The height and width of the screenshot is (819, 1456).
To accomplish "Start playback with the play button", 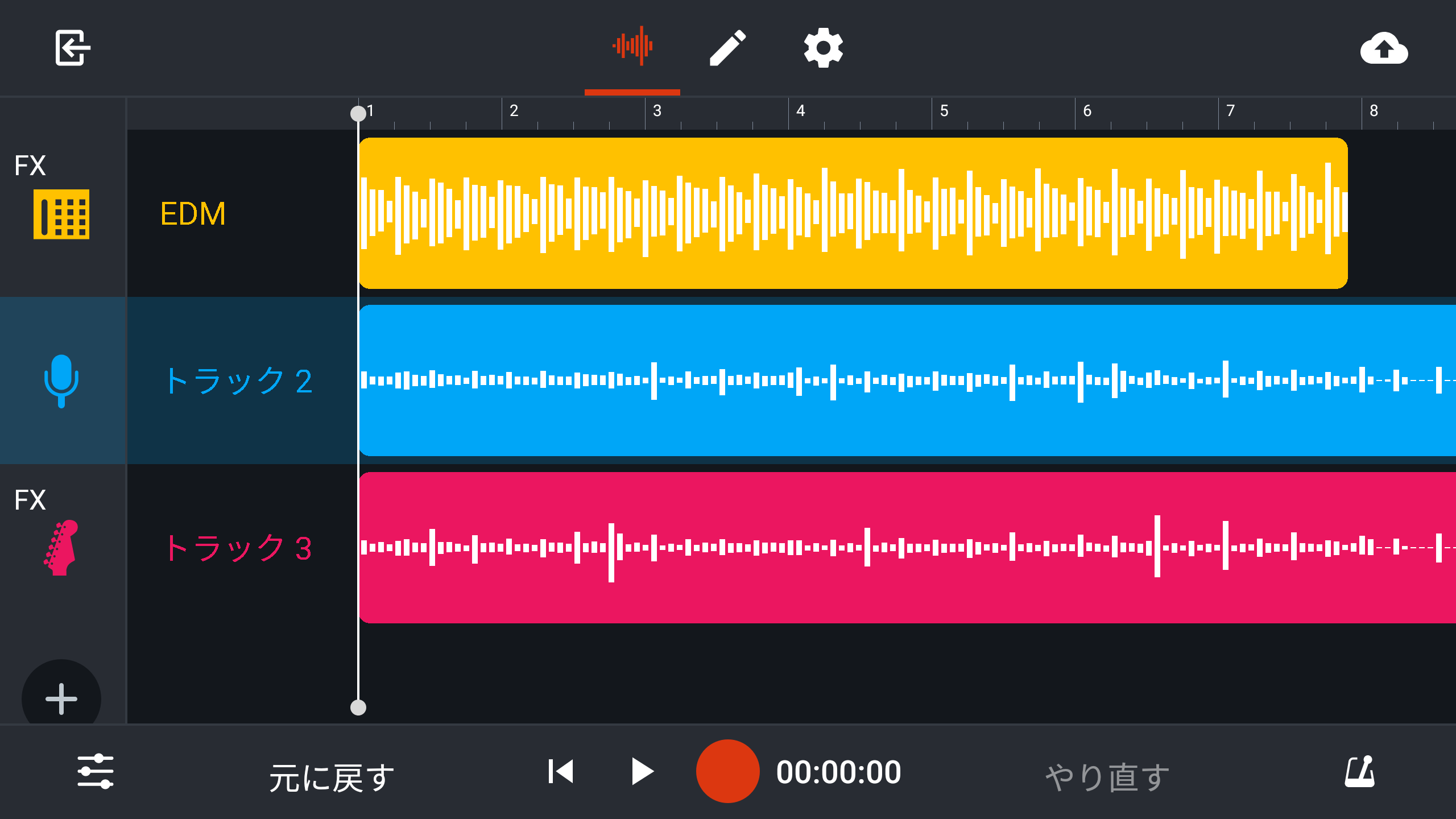I will (x=643, y=772).
